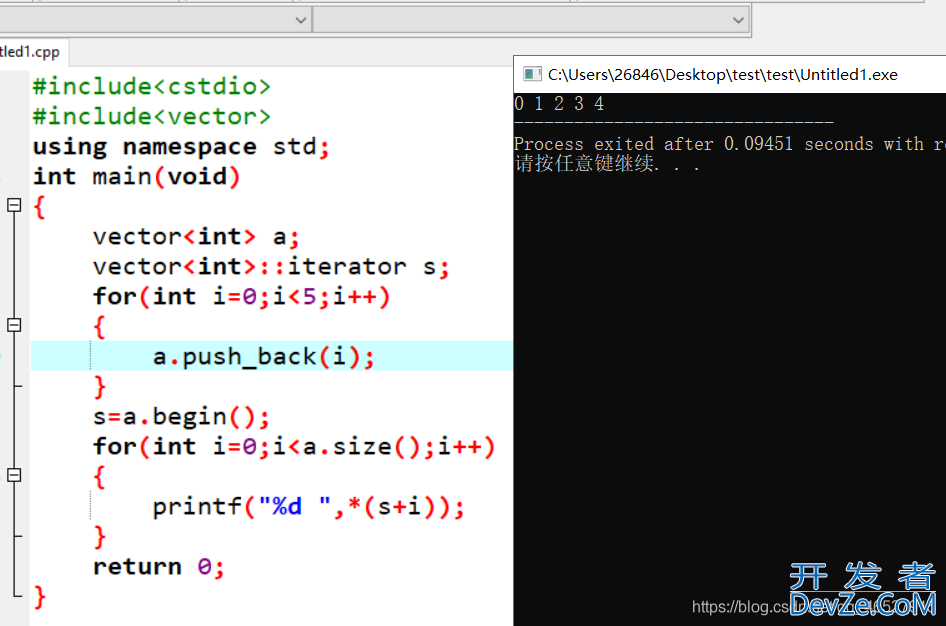Image resolution: width=946 pixels, height=626 pixels.
Task: Click the highlighted a.push_back(i); line
Action: [272, 356]
